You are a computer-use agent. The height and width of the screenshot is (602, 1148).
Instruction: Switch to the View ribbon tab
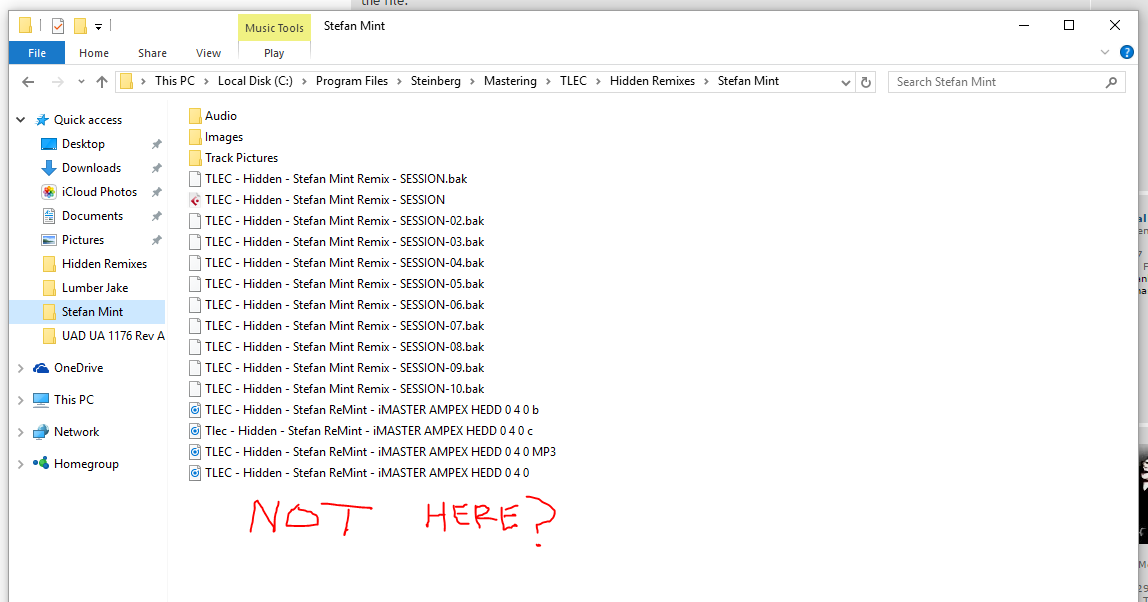click(x=208, y=53)
